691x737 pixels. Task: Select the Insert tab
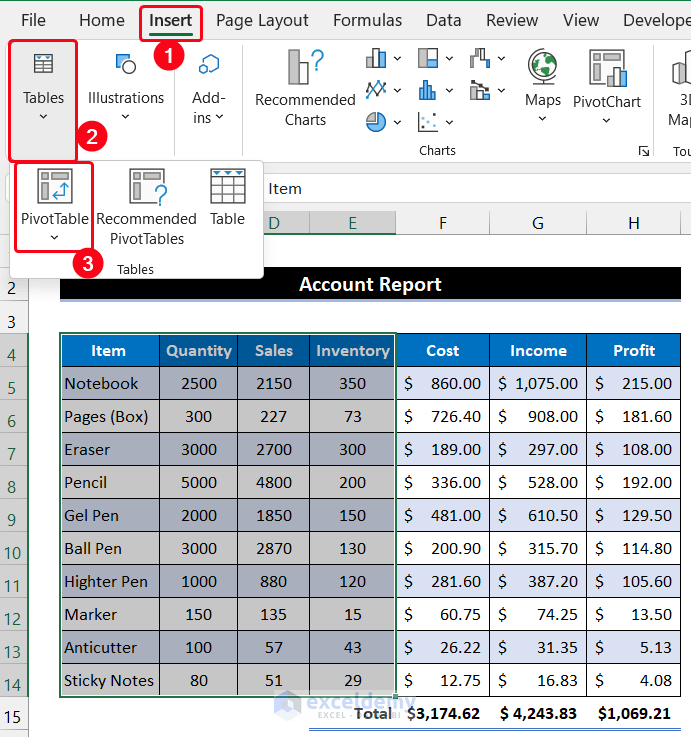[x=171, y=20]
